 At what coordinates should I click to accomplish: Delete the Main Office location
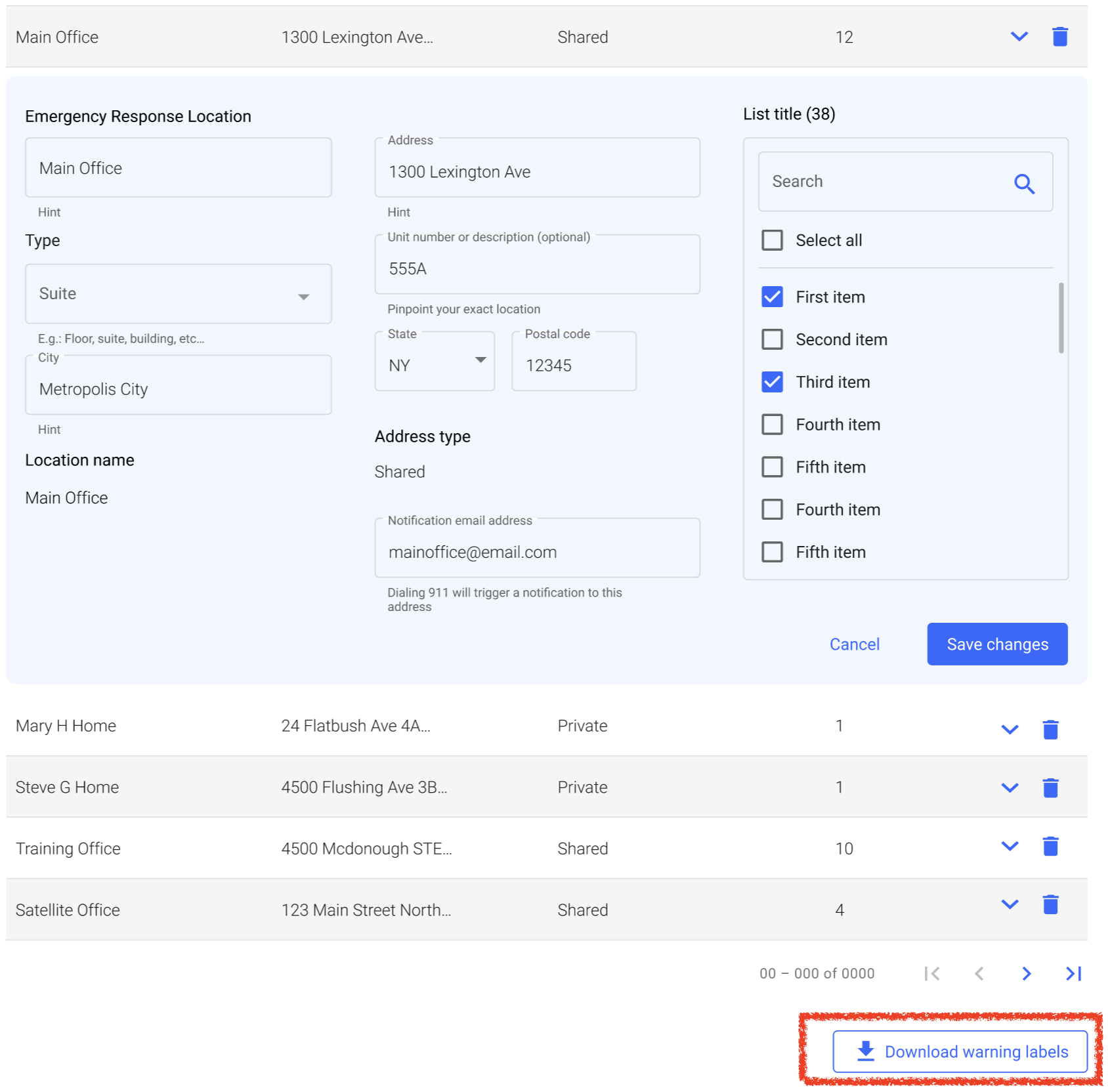click(x=1060, y=37)
